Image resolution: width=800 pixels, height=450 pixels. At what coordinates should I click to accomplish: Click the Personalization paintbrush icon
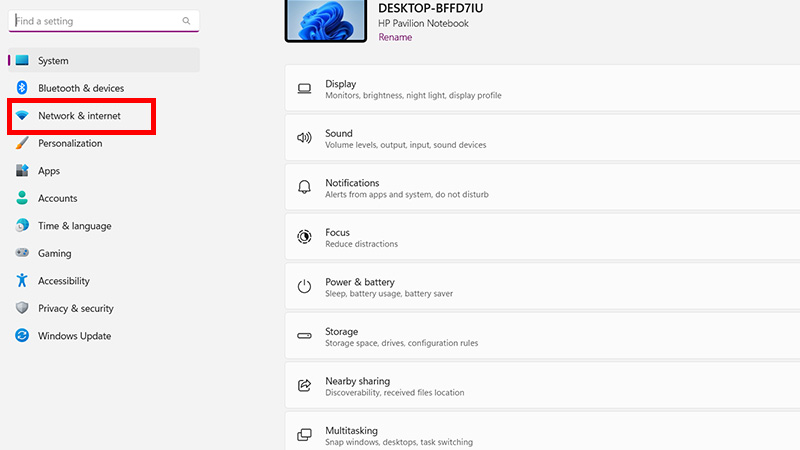pos(22,143)
